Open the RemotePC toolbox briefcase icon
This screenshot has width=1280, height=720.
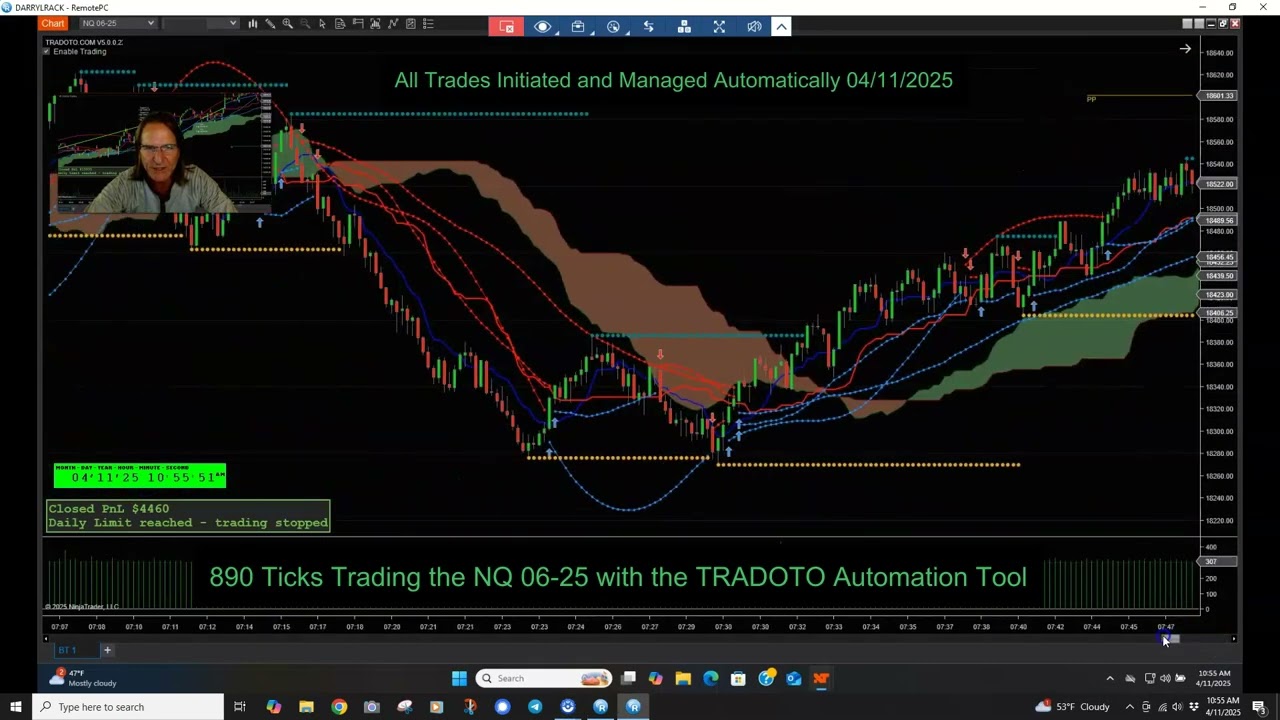tap(578, 27)
